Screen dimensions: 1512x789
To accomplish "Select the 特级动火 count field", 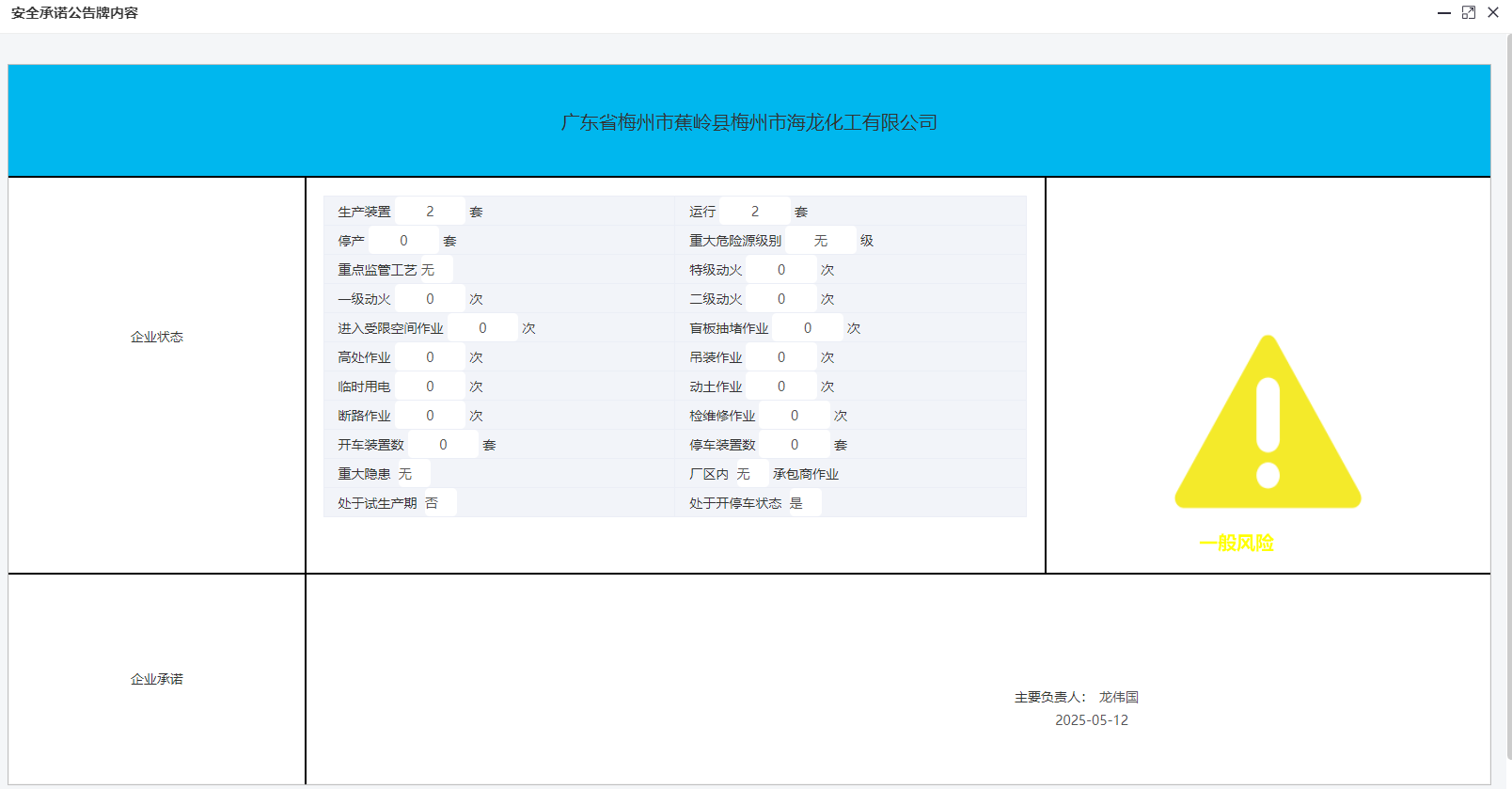I will coord(780,270).
